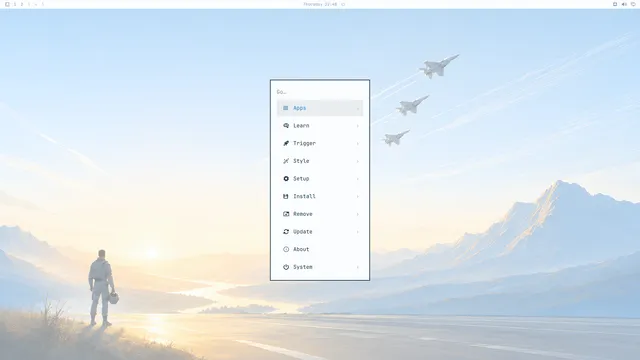This screenshot has height=360, width=640.
Task: Click the launcher icon at top-left of bar
Action: click(7, 4)
